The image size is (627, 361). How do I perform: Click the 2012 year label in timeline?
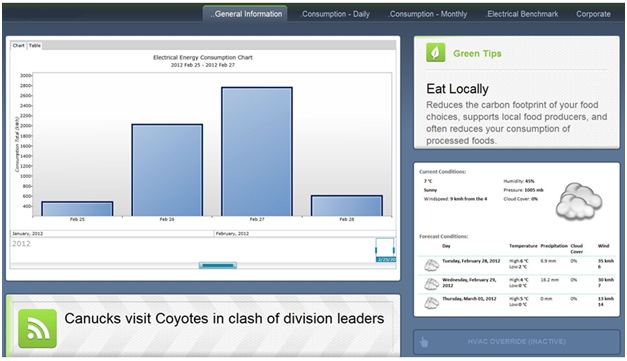[x=21, y=243]
